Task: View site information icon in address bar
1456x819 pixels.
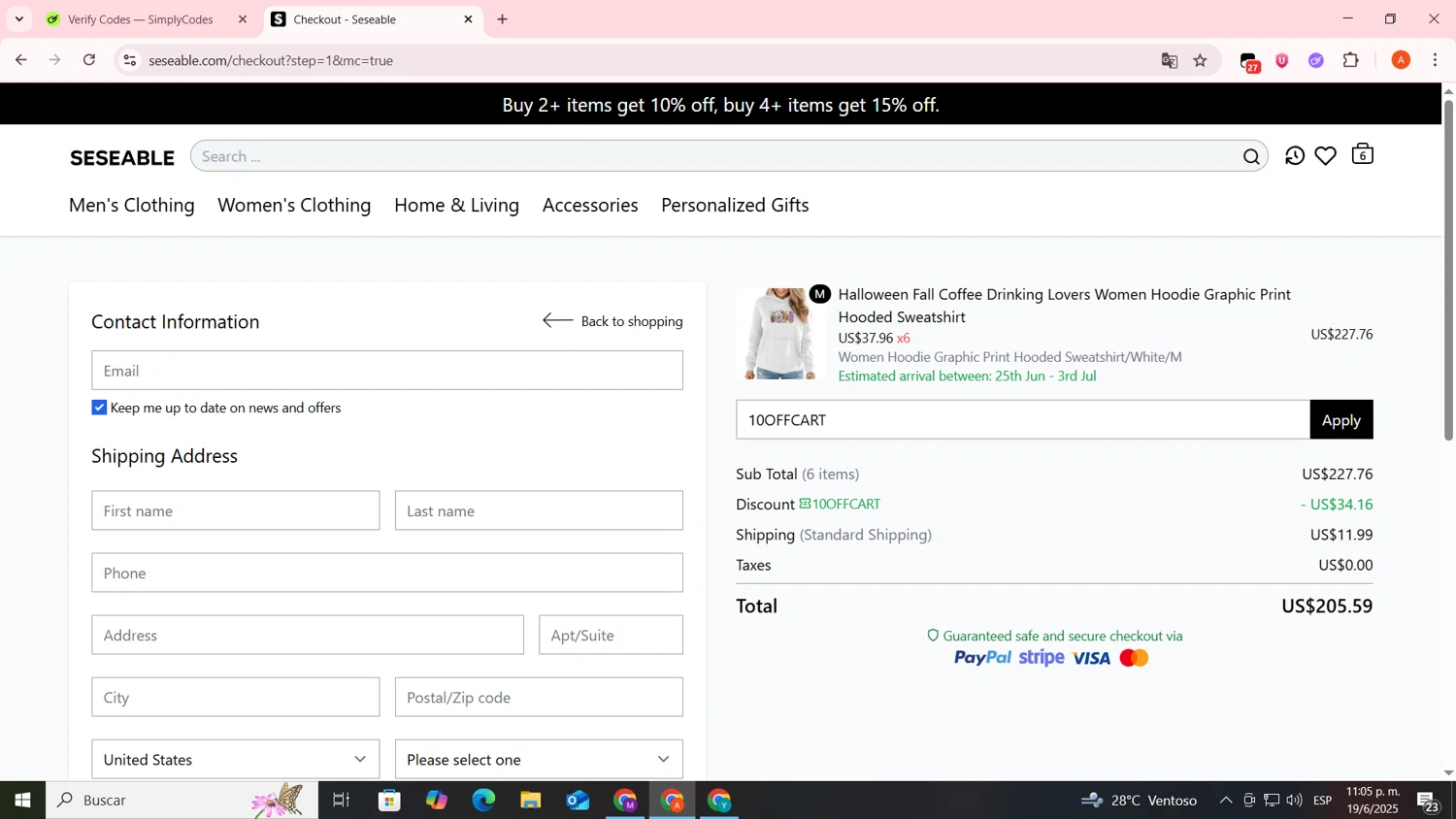Action: (x=129, y=60)
